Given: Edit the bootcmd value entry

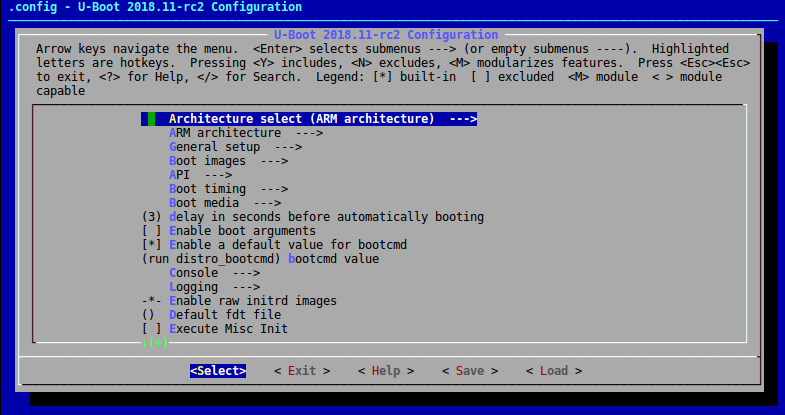Looking at the screenshot, I should tap(260, 259).
